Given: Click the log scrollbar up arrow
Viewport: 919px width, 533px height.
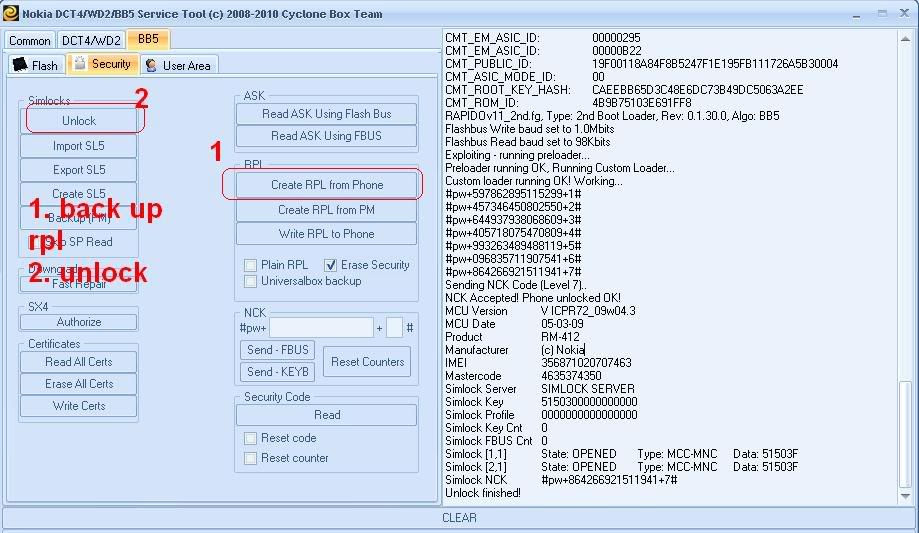Looking at the screenshot, I should (906, 39).
